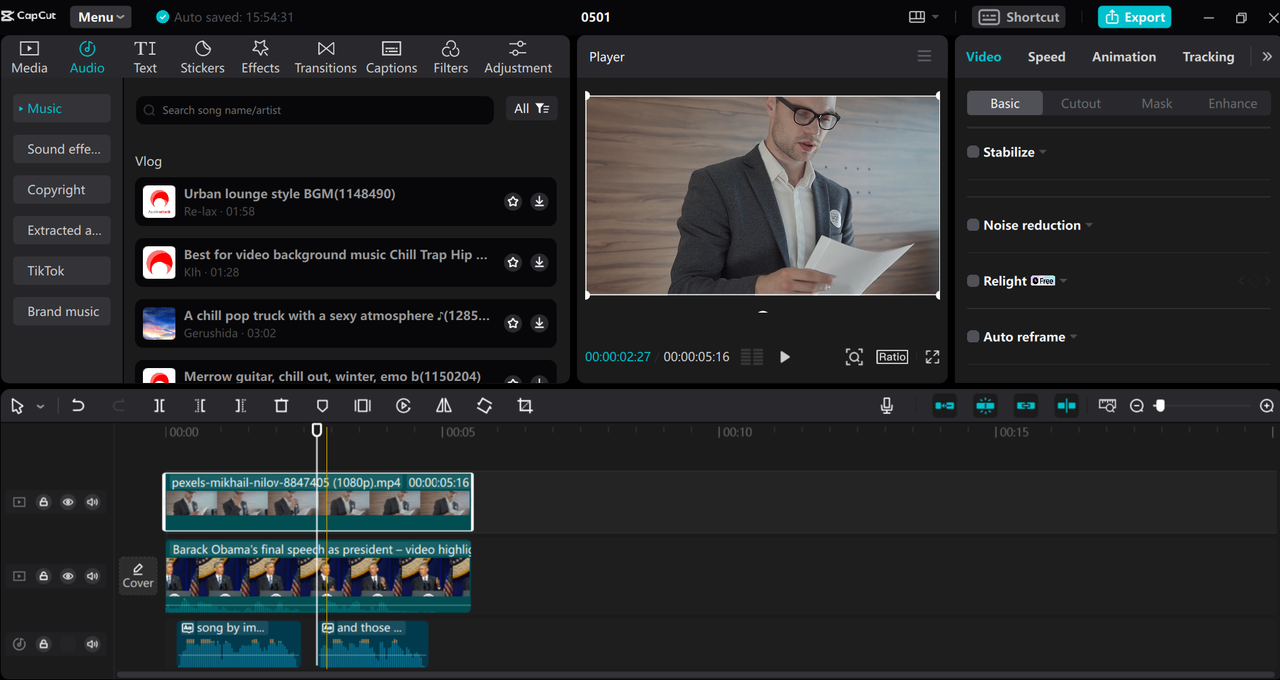
Task: Open the Speed tab
Action: 1046,57
